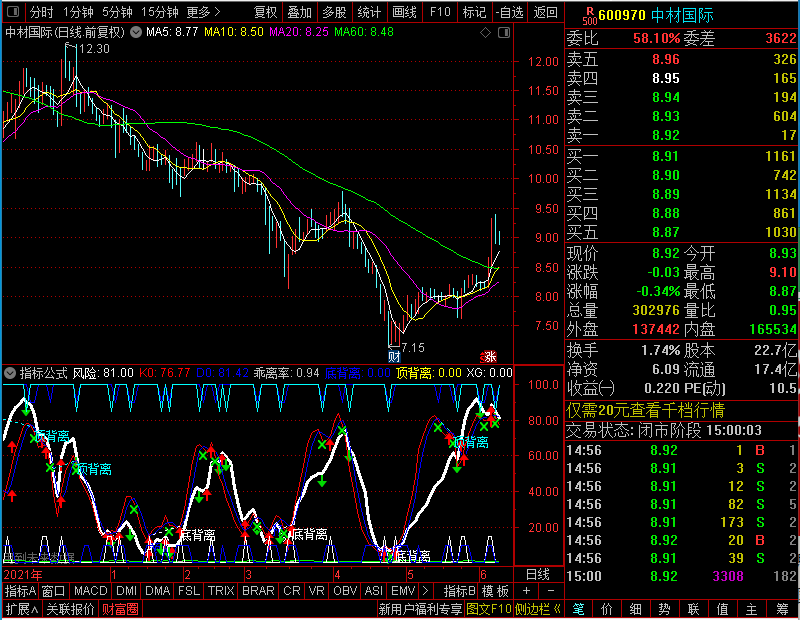Click the red 涨 badge on chart
The image size is (800, 620).
pos(489,356)
